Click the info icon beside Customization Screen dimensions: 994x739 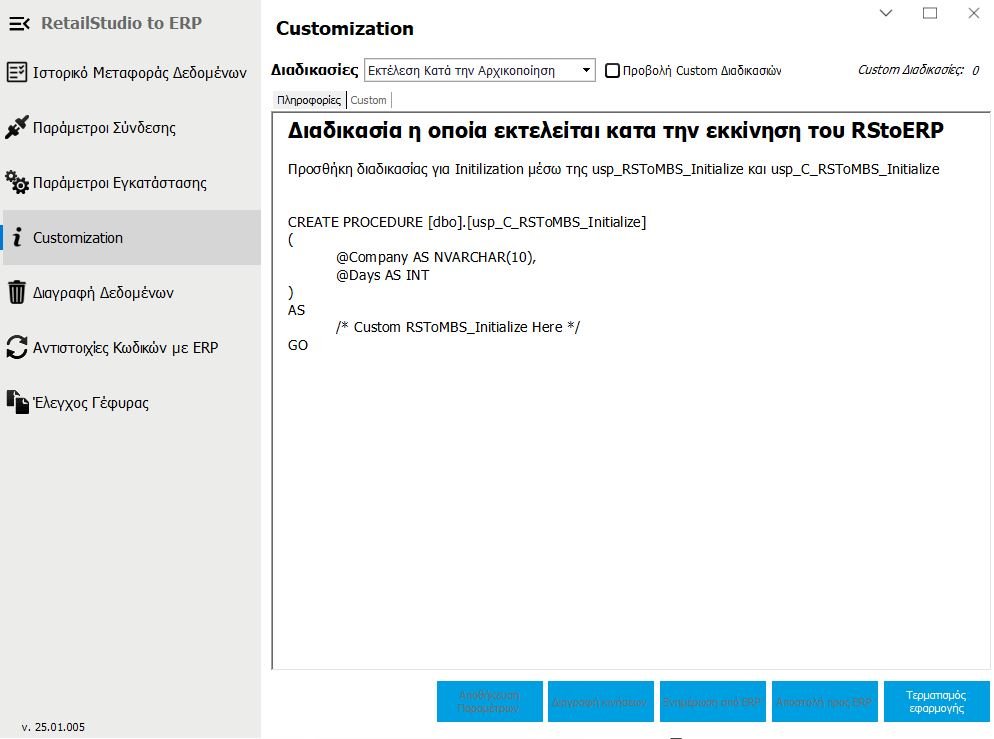[17, 238]
